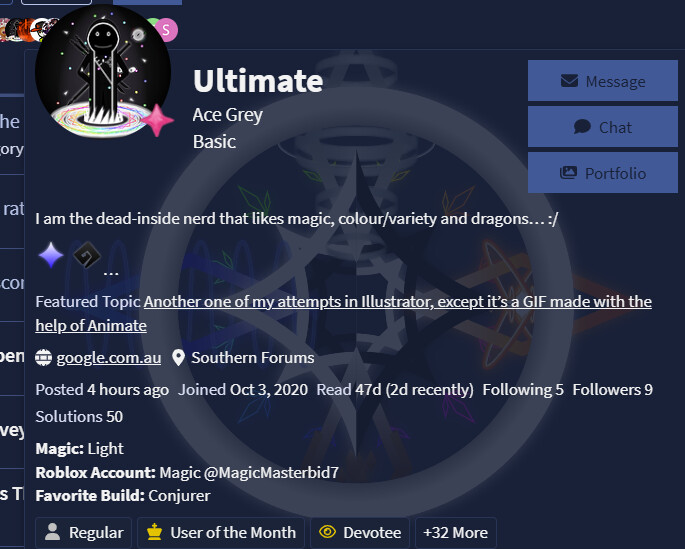The image size is (685, 549).
Task: Click the dark diamond spiral badge icon
Action: click(87, 255)
